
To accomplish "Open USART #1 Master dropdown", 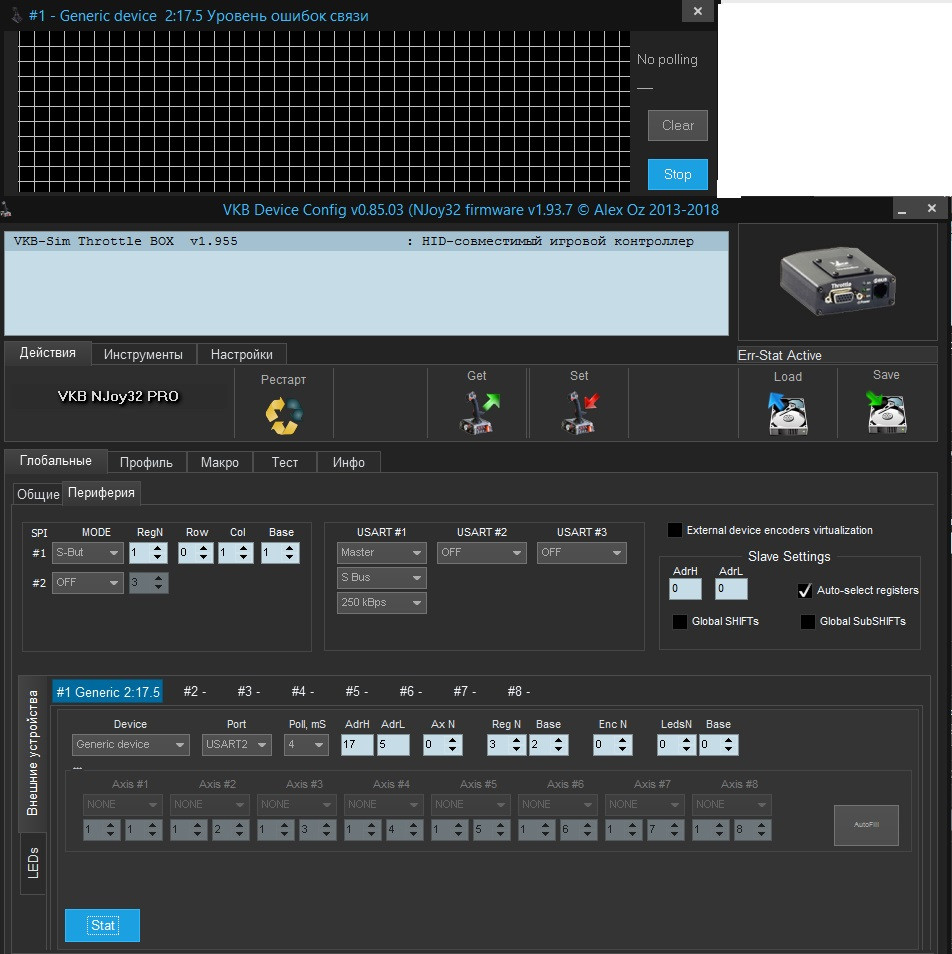I will [x=381, y=552].
